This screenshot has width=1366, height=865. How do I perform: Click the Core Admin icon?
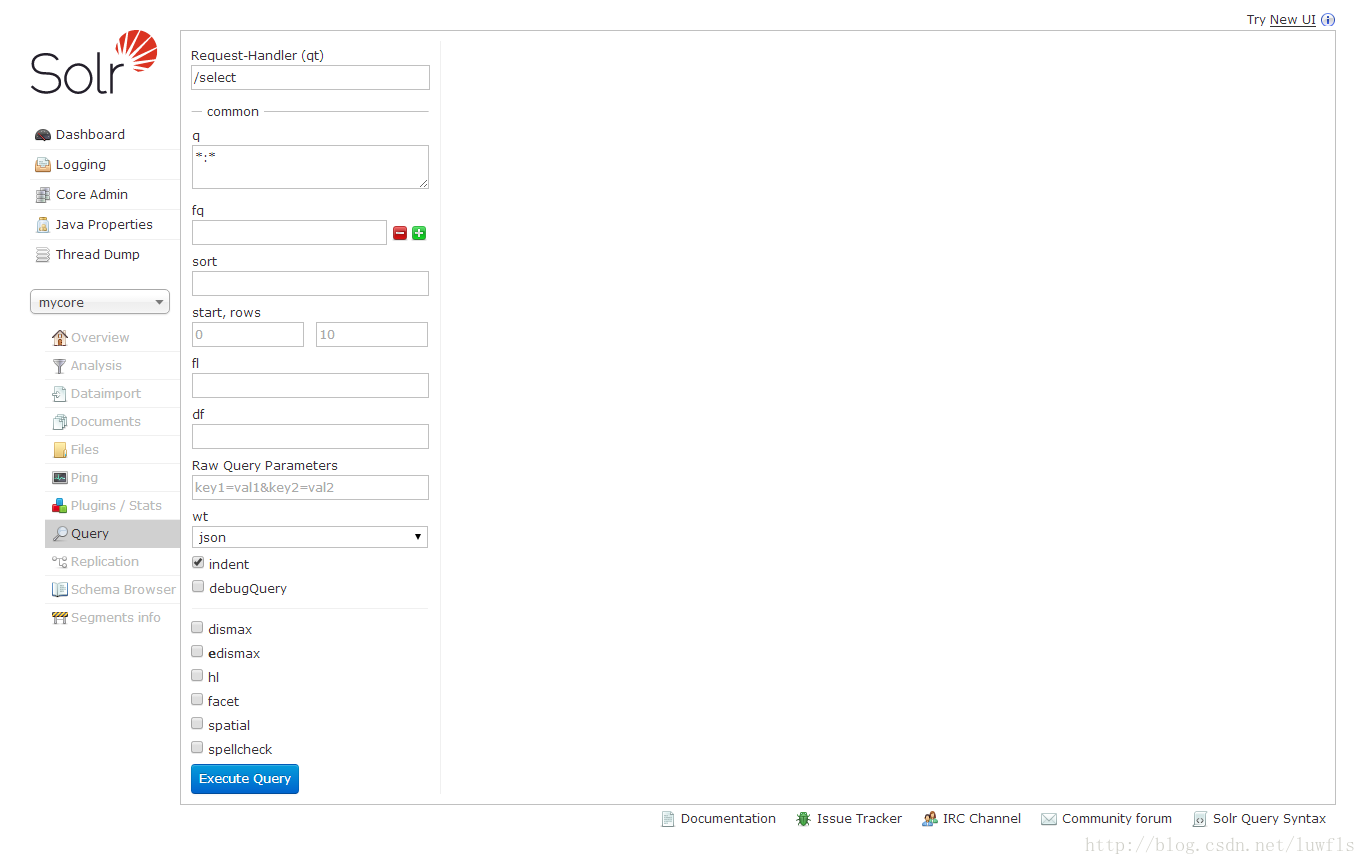tap(42, 195)
